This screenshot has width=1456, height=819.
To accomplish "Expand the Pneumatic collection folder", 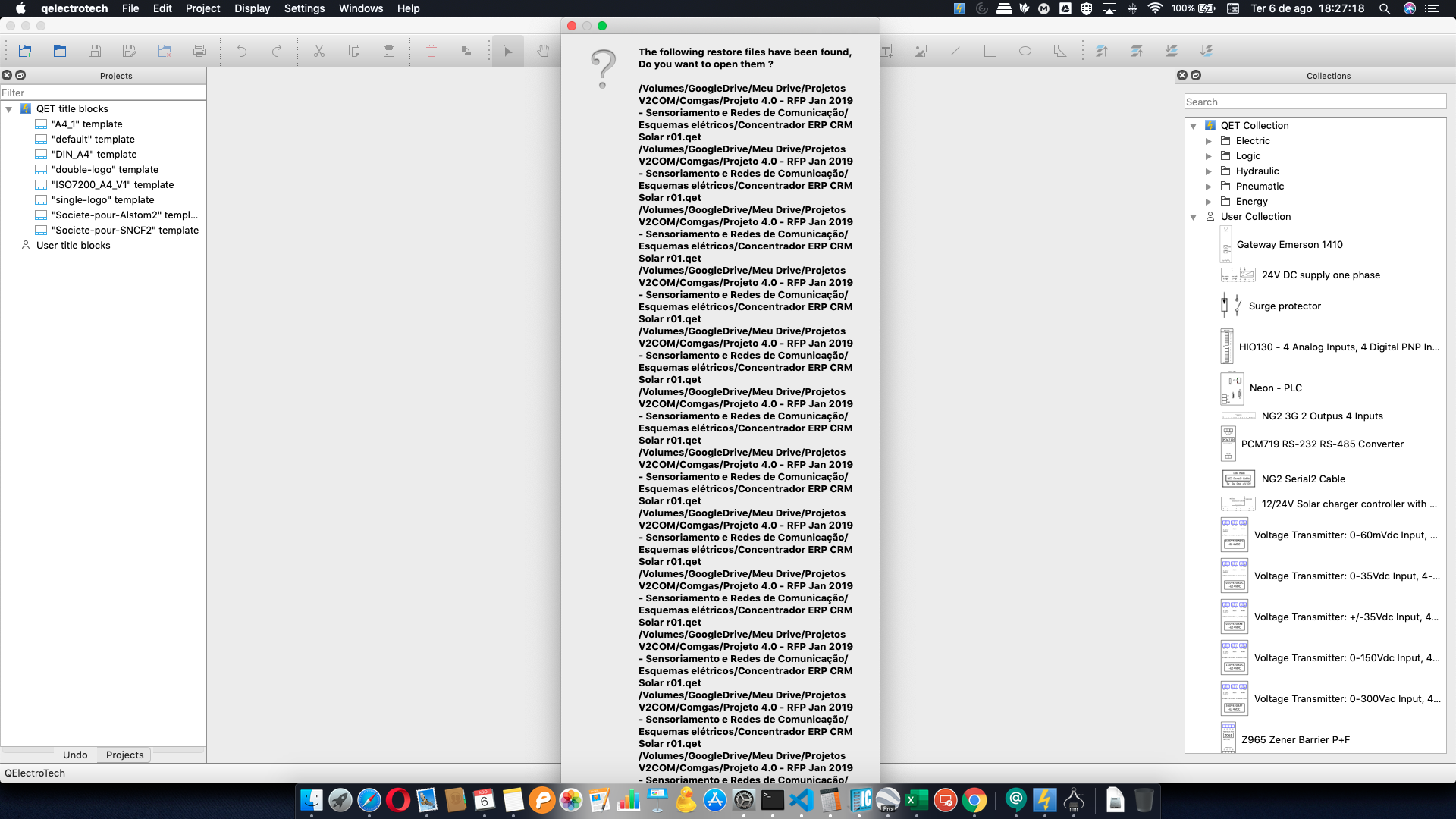I will click(x=1209, y=187).
